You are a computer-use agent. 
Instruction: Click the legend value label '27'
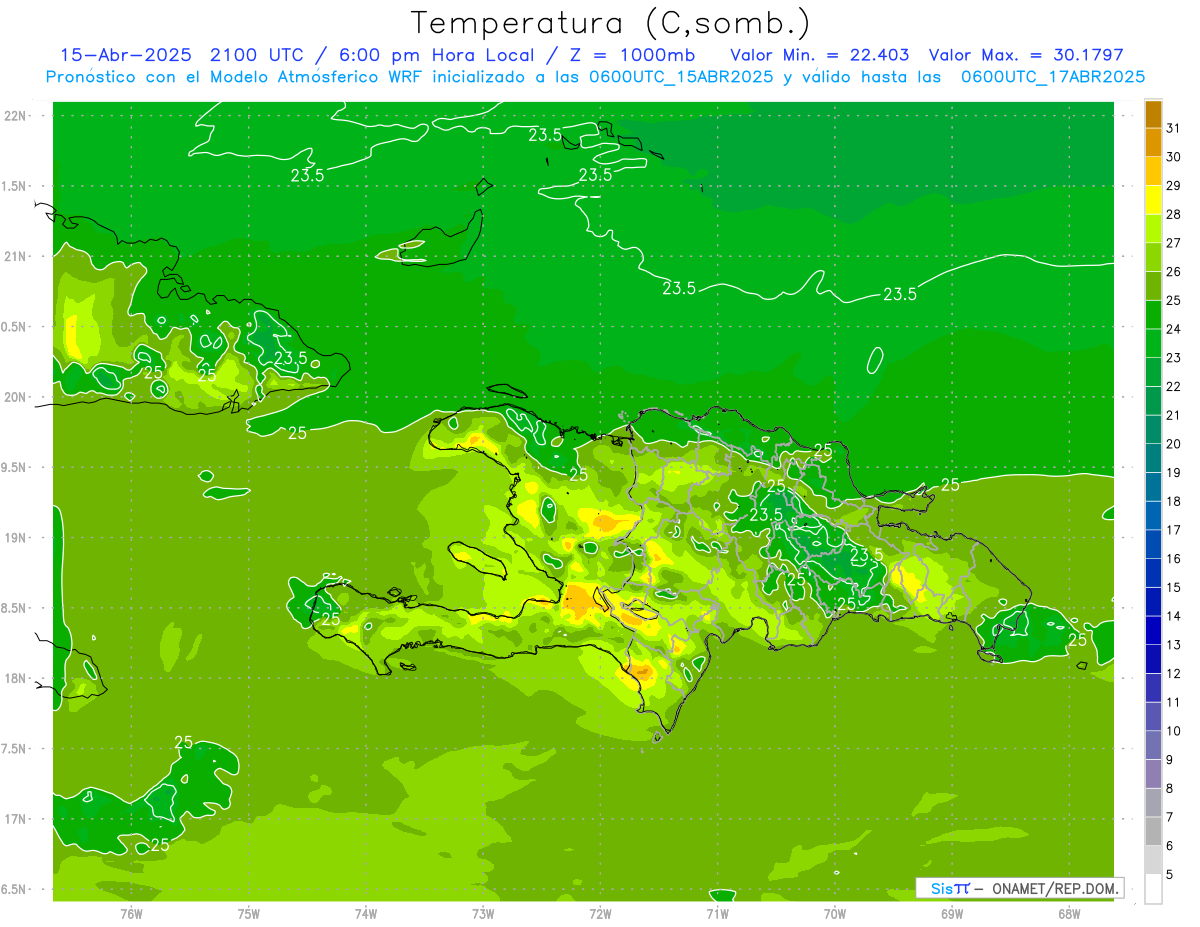(1173, 243)
